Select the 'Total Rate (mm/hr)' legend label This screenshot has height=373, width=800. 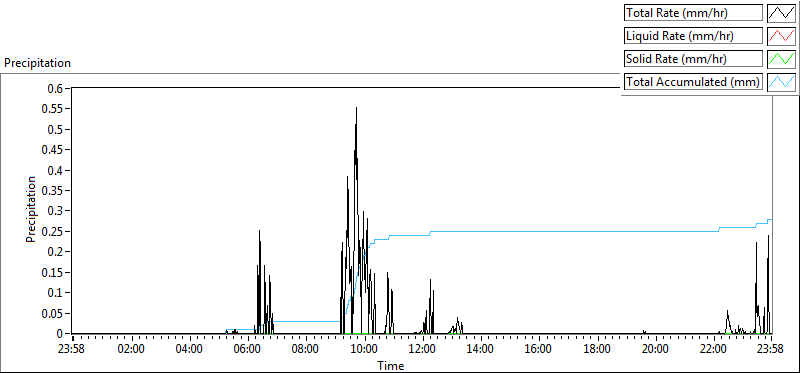tap(693, 13)
